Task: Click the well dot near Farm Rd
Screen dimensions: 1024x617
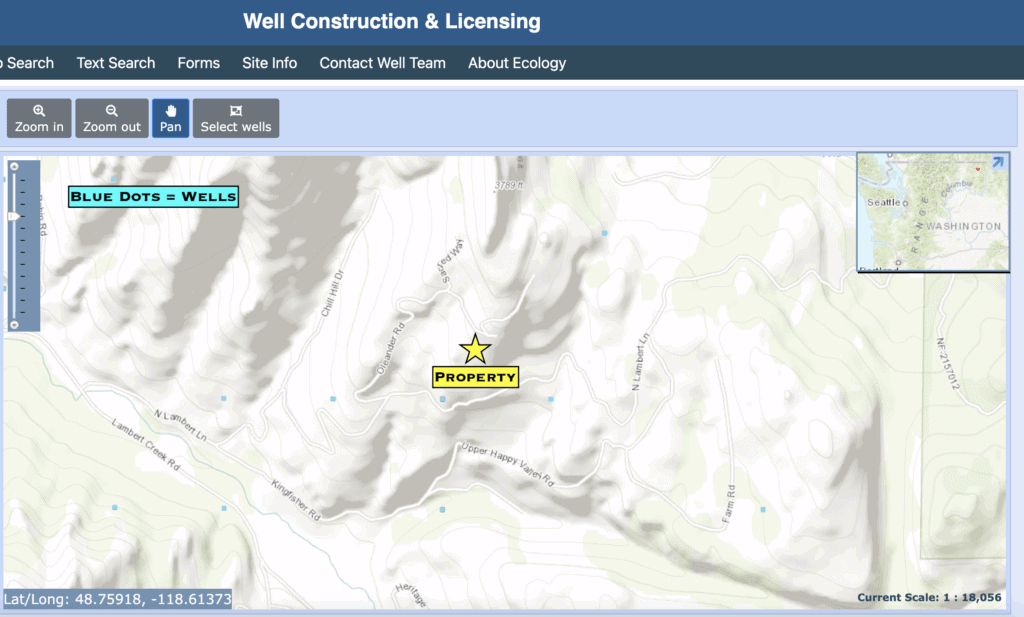Action: (763, 509)
